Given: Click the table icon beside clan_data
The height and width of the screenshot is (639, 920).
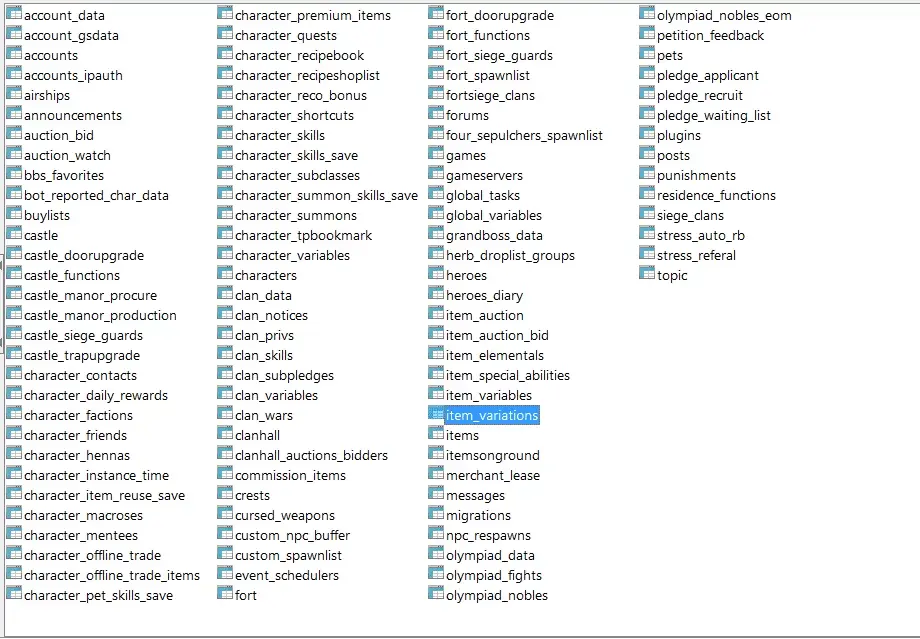Looking at the screenshot, I should click(225, 293).
